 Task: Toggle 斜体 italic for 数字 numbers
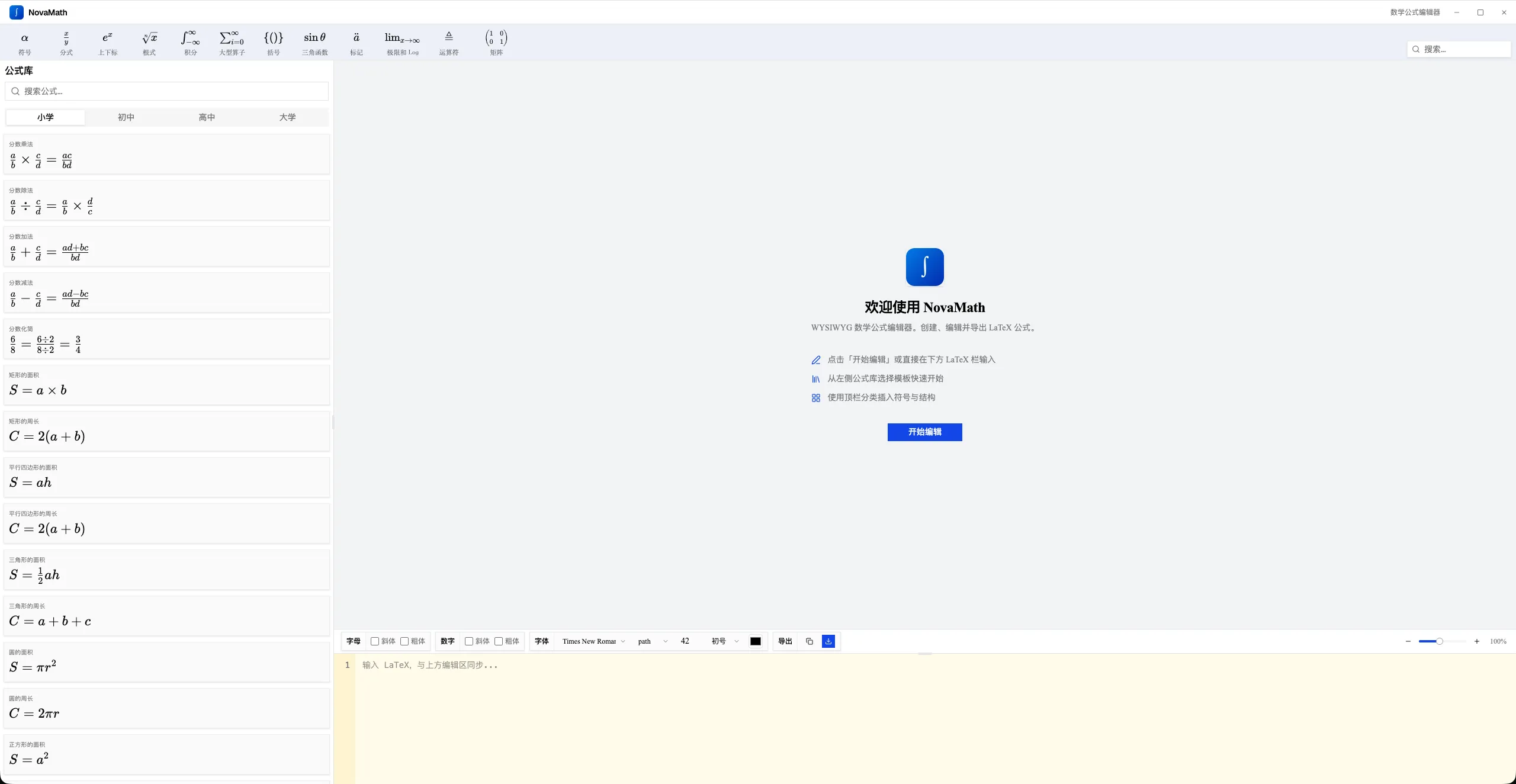click(469, 641)
